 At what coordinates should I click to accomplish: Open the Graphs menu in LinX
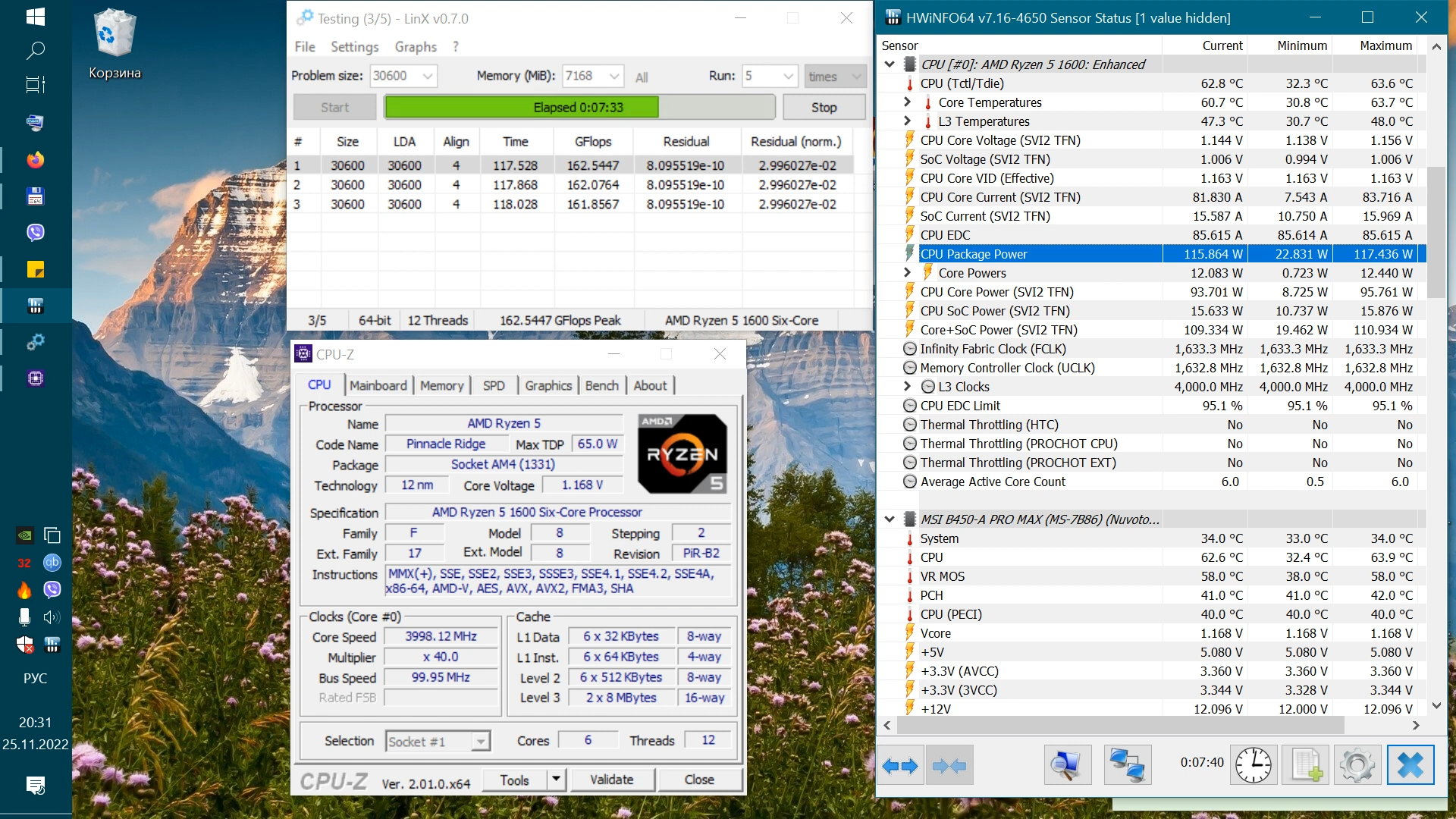[415, 47]
